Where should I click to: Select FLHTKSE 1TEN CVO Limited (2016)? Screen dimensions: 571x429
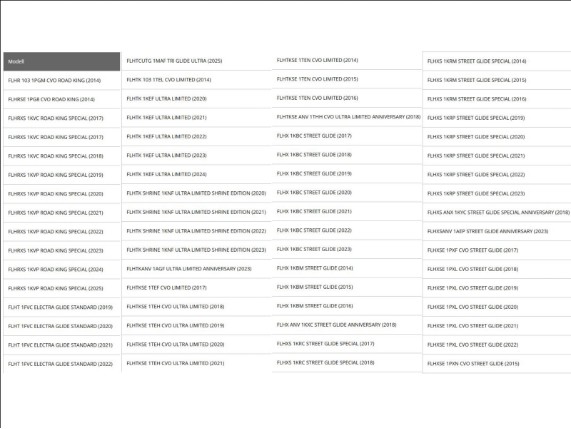click(x=318, y=99)
